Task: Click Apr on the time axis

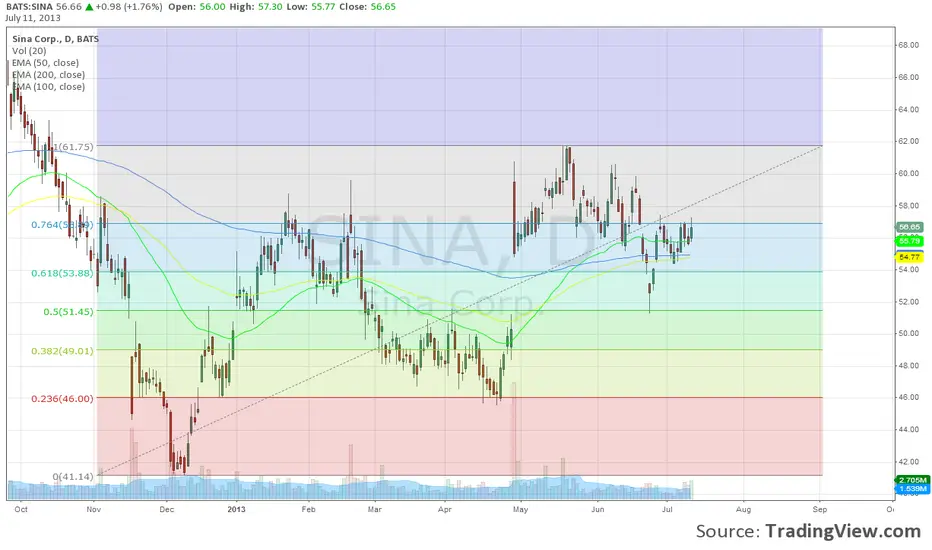Action: (445, 510)
